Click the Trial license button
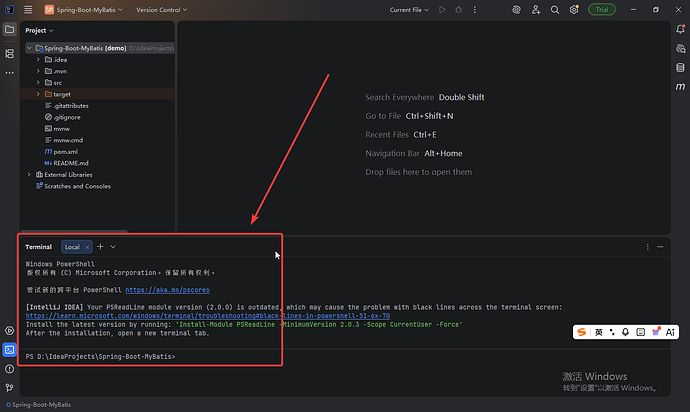 (x=602, y=10)
